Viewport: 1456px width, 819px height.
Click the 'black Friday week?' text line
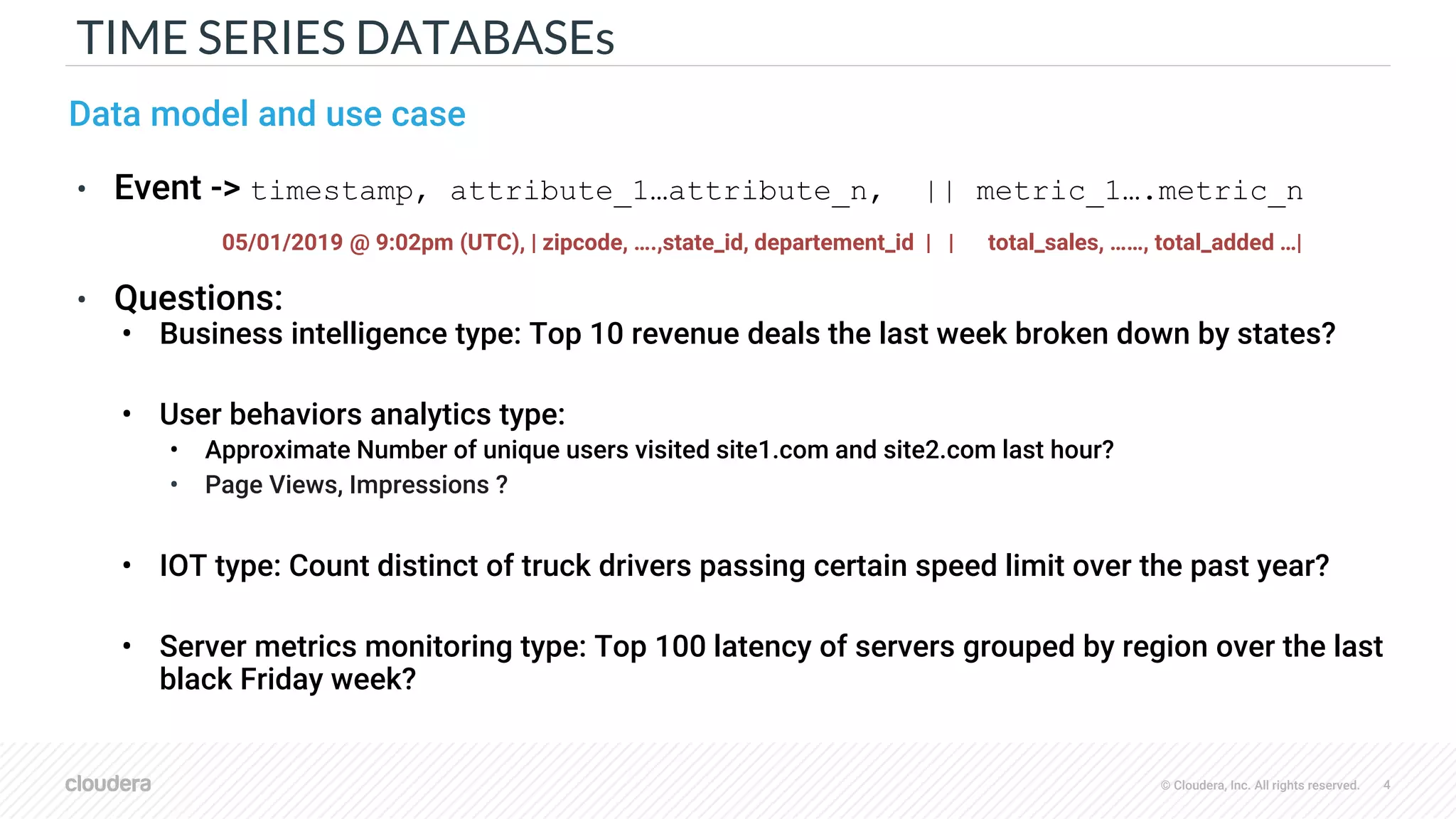[287, 680]
